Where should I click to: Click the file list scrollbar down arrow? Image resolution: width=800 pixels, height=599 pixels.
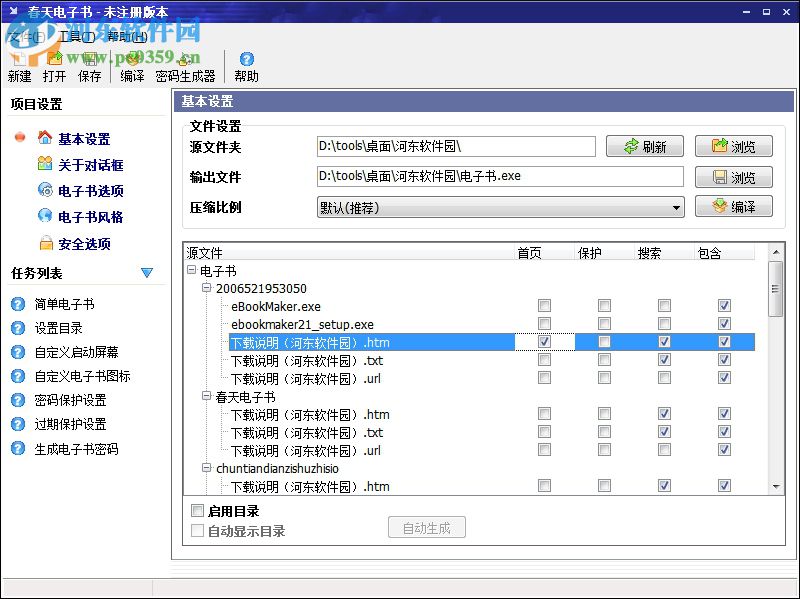coord(776,487)
